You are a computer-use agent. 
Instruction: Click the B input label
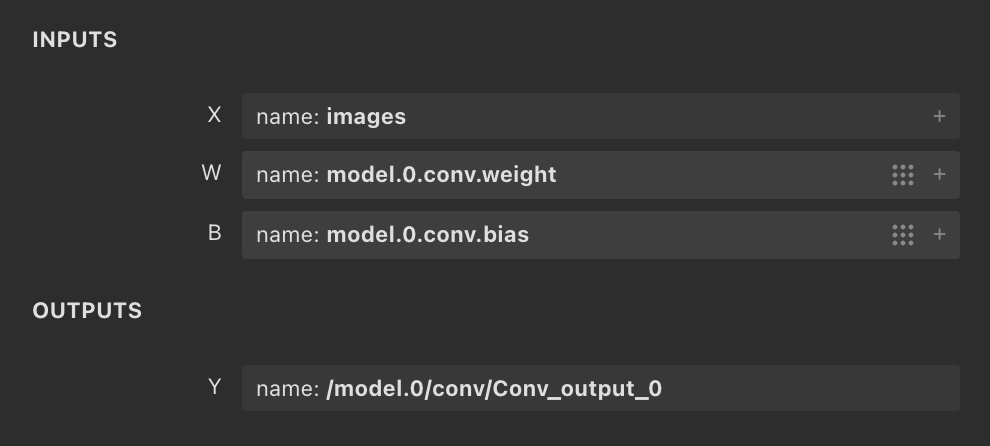[214, 234]
